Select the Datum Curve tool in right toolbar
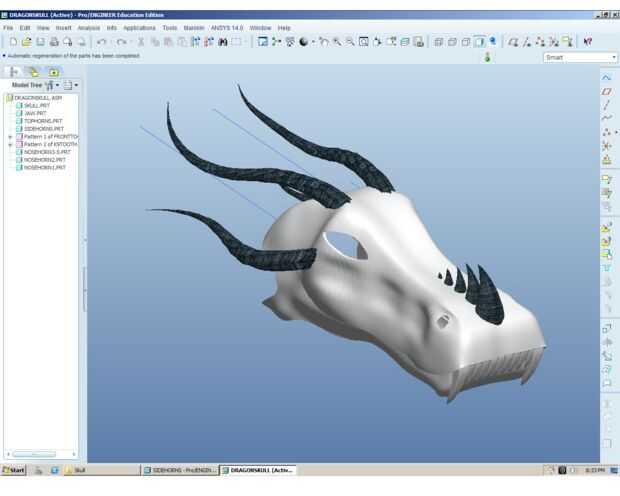Image resolution: width=620 pixels, height=496 pixels. pyautogui.click(x=607, y=118)
